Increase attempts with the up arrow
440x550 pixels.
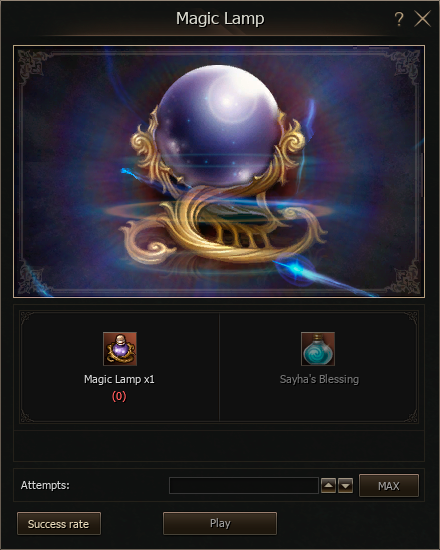pyautogui.click(x=328, y=485)
